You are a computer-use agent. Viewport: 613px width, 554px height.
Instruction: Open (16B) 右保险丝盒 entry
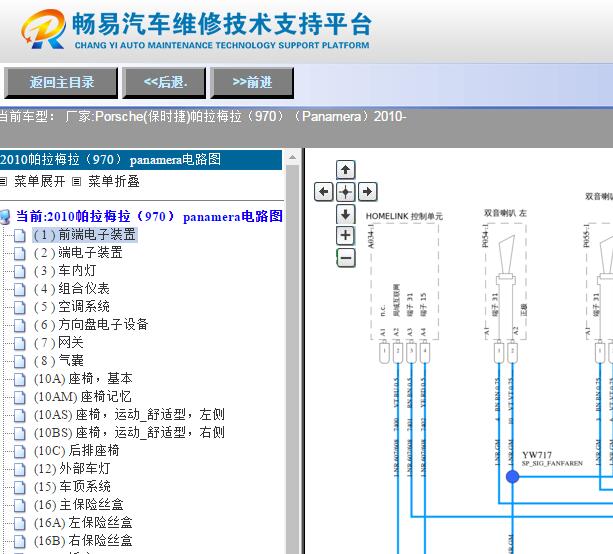pos(83,540)
